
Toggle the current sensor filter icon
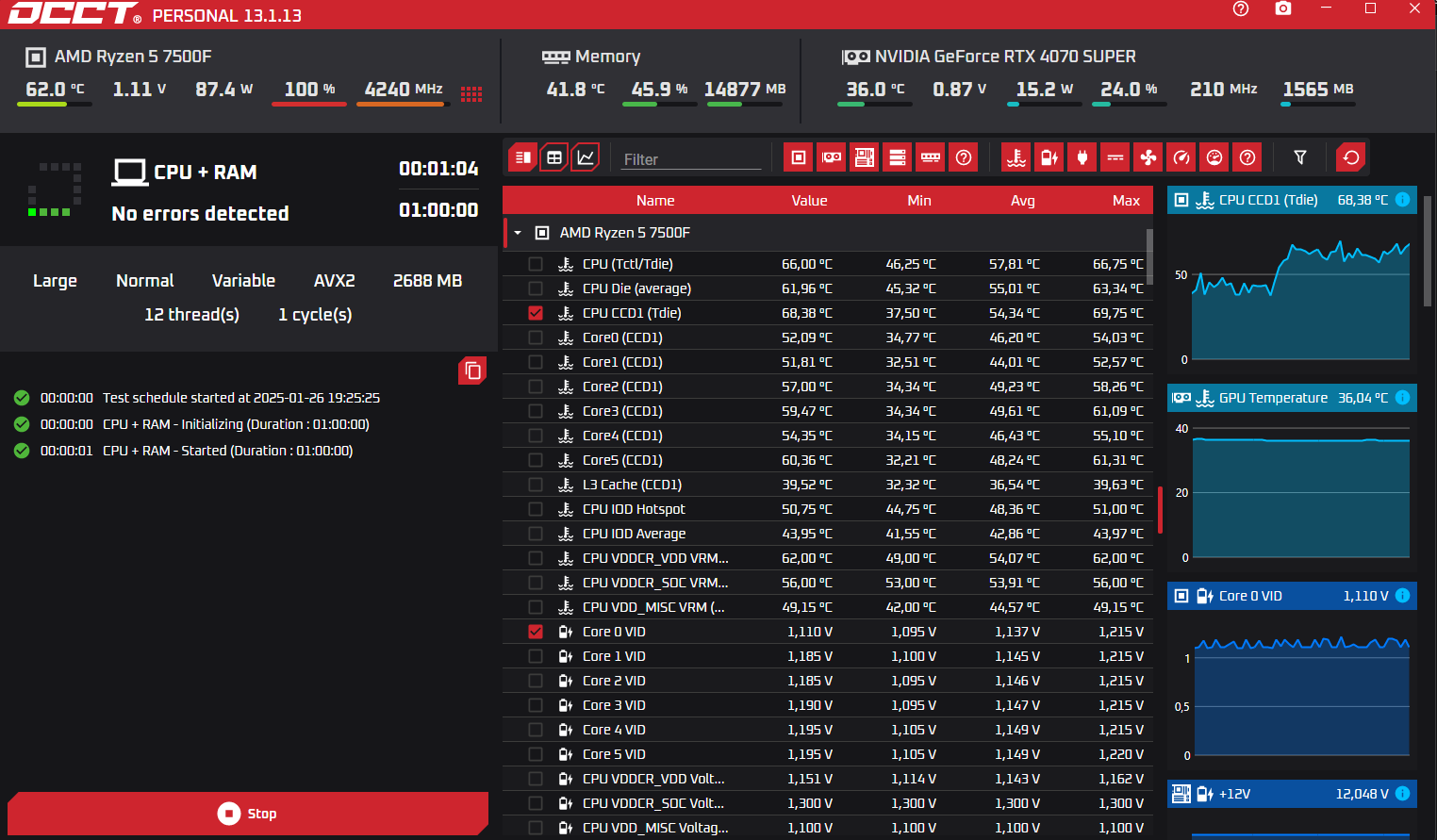(x=1115, y=157)
